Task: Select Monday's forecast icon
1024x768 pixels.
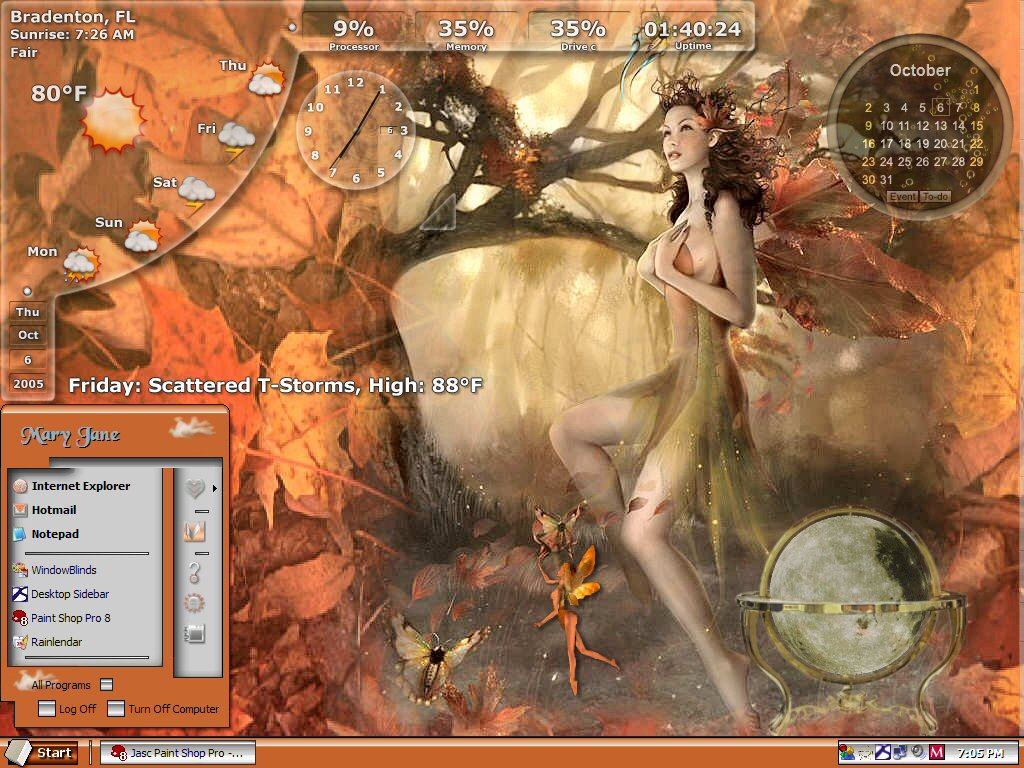Action: tap(82, 264)
